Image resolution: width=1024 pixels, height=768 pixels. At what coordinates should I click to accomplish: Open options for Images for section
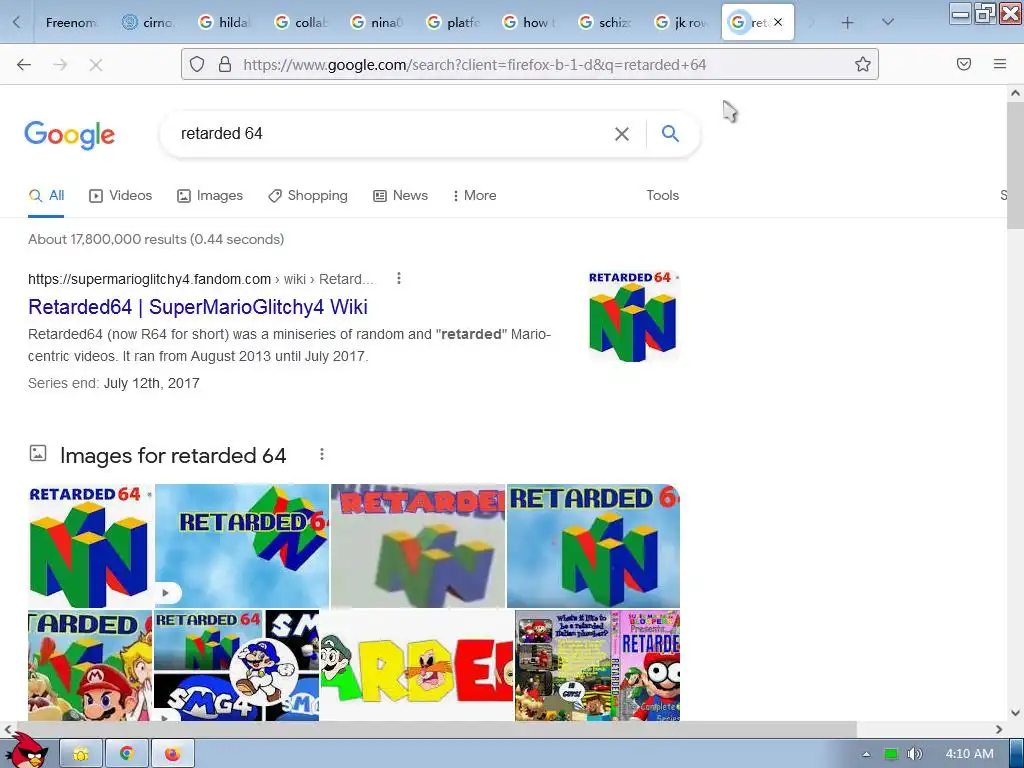[x=321, y=455]
